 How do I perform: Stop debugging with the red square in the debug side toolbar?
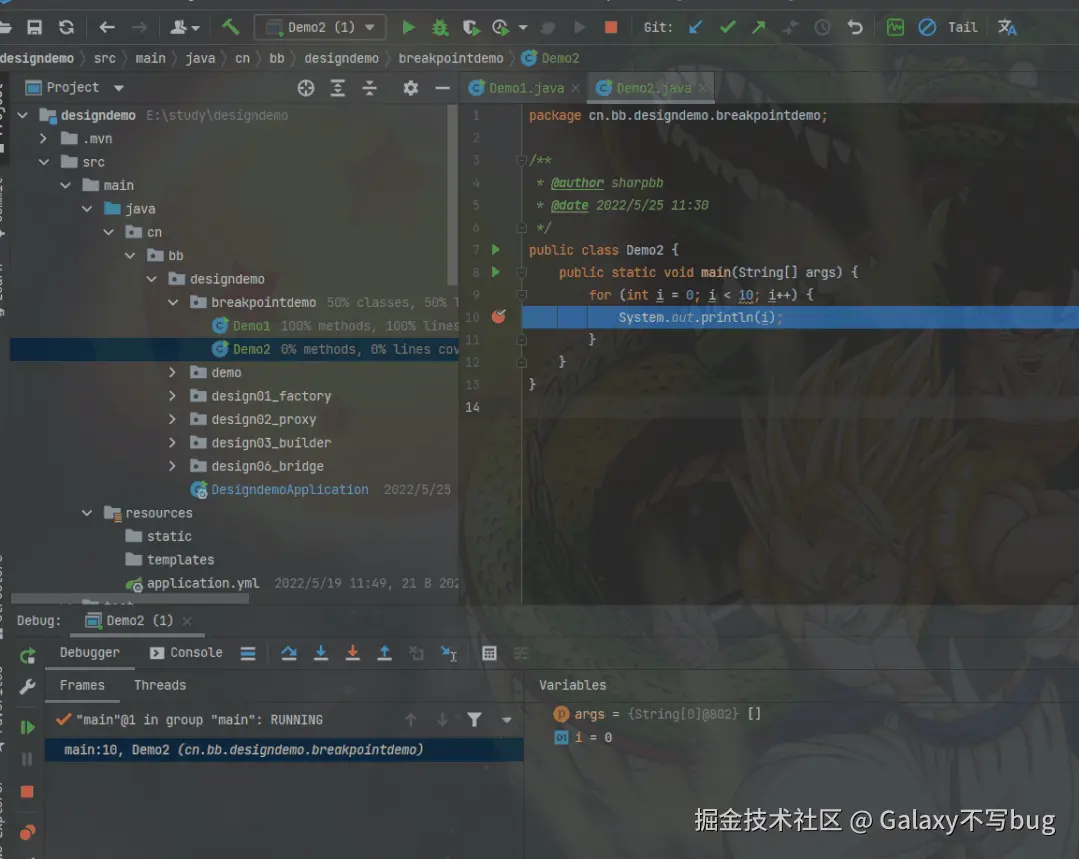point(27,792)
